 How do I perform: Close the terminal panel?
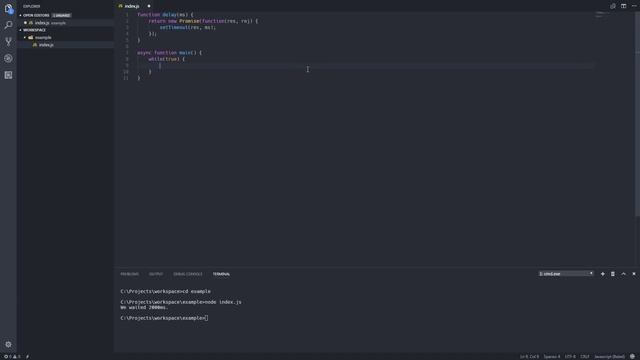pyautogui.click(x=634, y=274)
